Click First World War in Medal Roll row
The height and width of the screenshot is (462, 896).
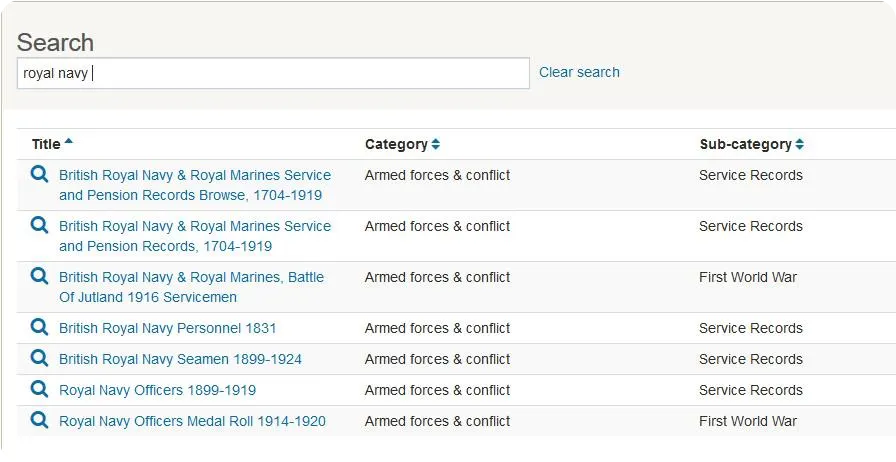click(747, 421)
